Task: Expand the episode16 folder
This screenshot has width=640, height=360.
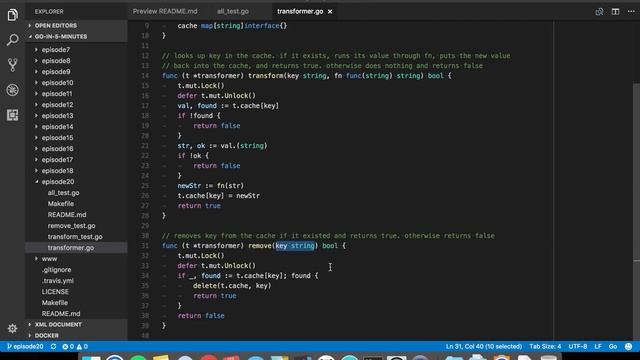Action: 76,149
